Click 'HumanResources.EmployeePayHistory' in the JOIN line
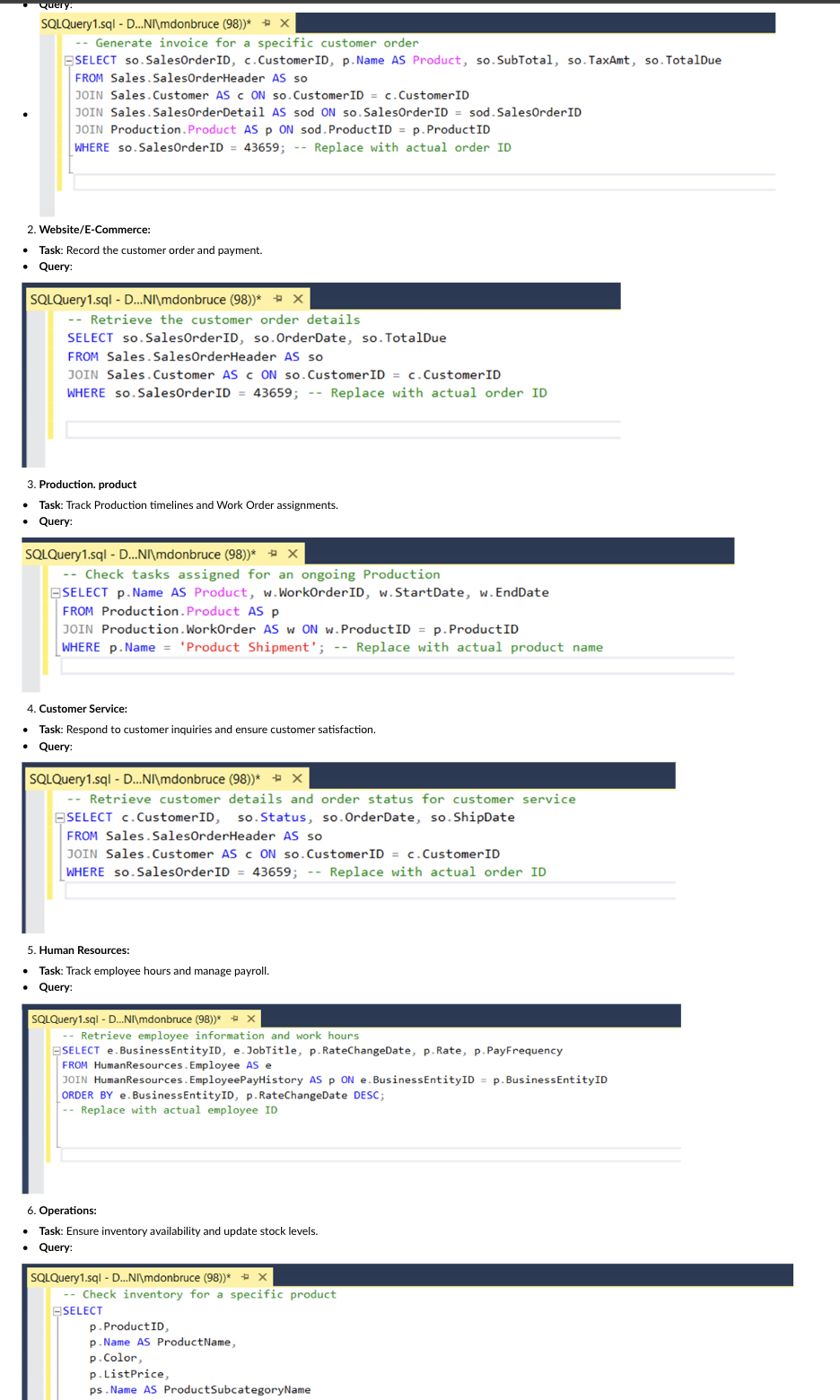The image size is (840, 1400). pyautogui.click(x=198, y=1080)
